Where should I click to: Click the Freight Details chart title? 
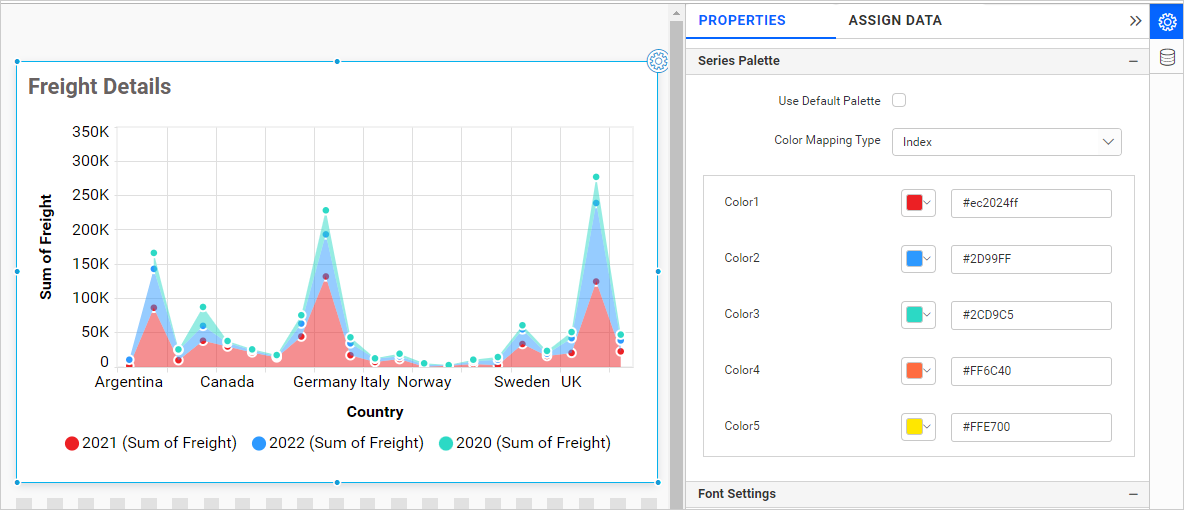(100, 87)
